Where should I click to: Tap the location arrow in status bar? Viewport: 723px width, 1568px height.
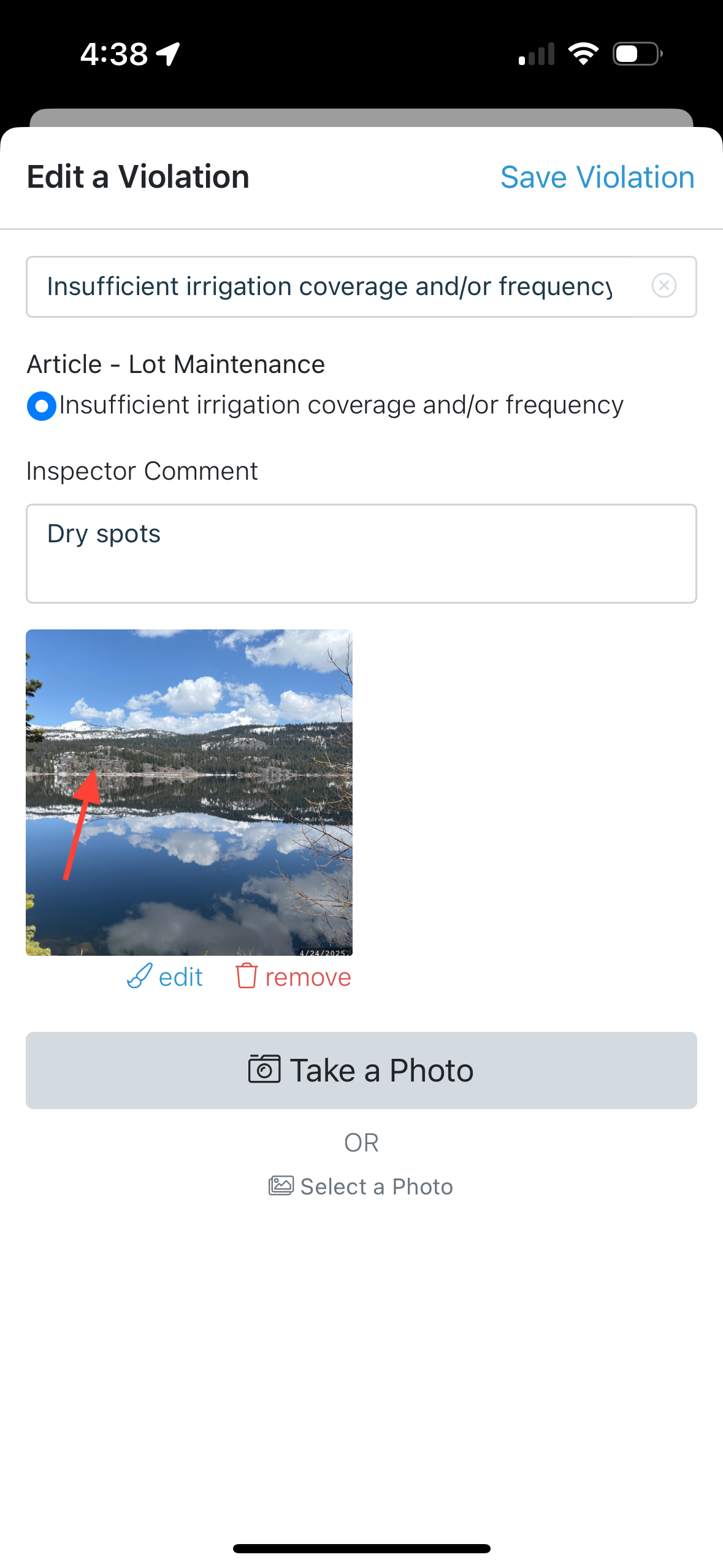[x=168, y=54]
